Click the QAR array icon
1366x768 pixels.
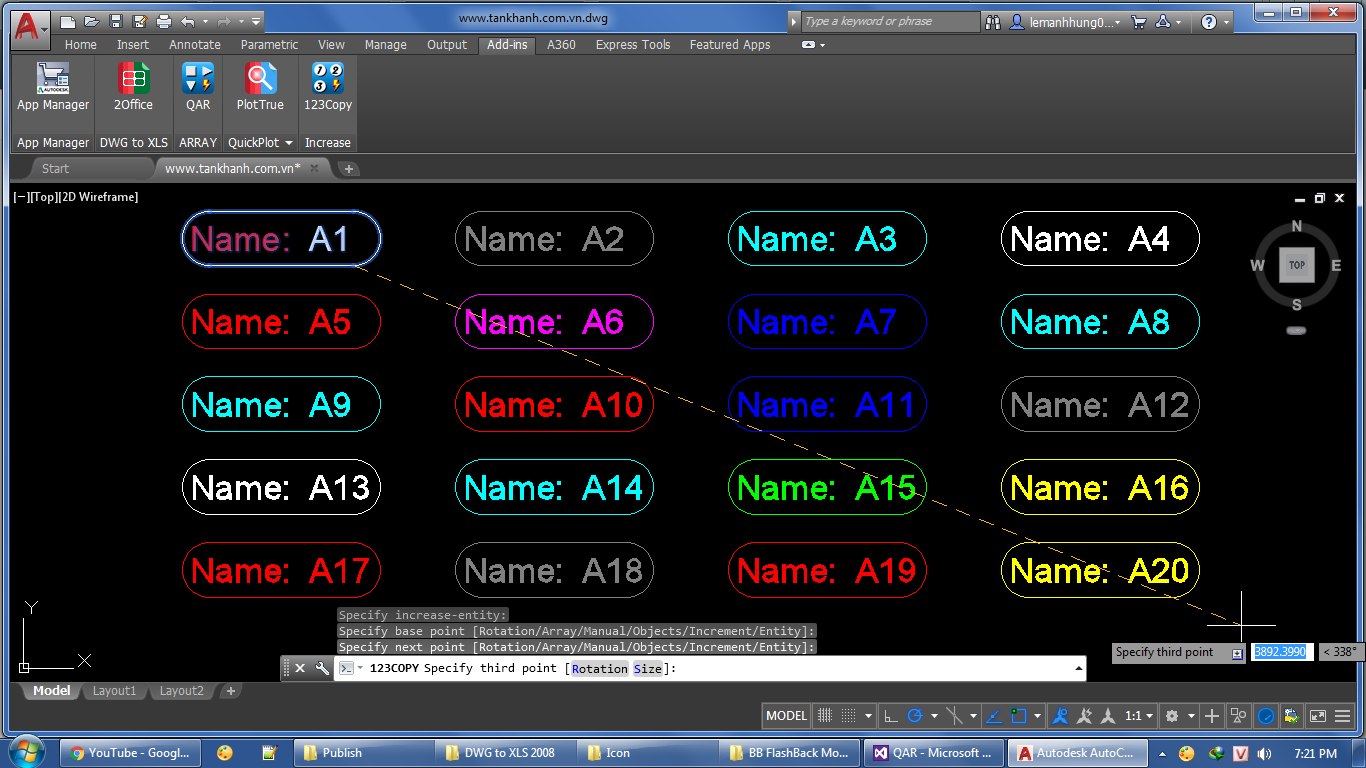[198, 85]
